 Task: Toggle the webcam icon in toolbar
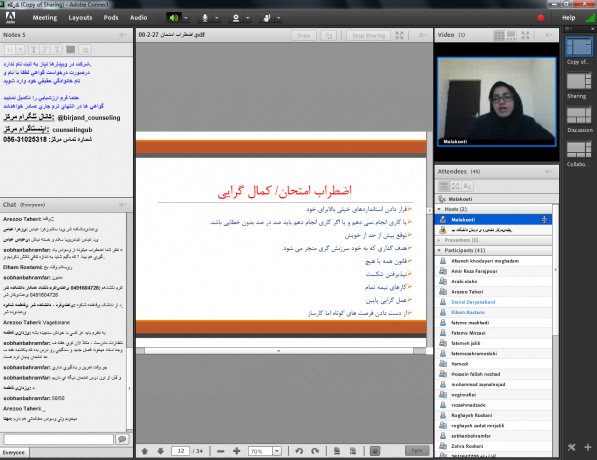tap(236, 18)
